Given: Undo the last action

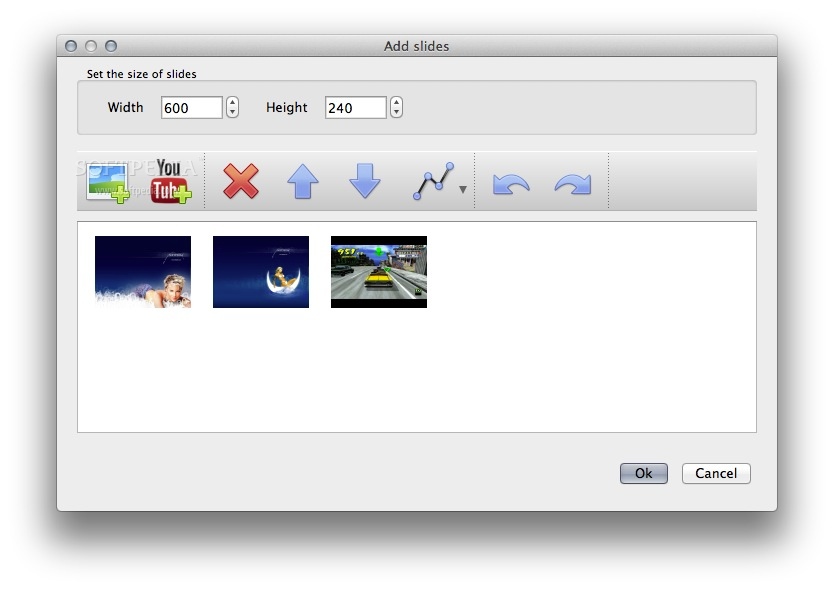Looking at the screenshot, I should point(511,184).
